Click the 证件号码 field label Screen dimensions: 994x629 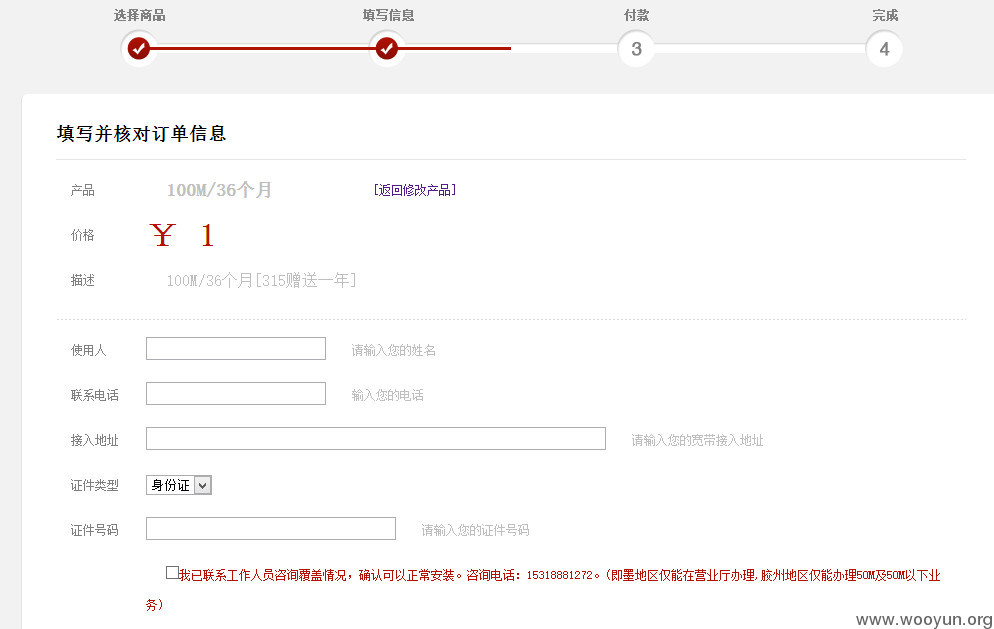point(94,530)
